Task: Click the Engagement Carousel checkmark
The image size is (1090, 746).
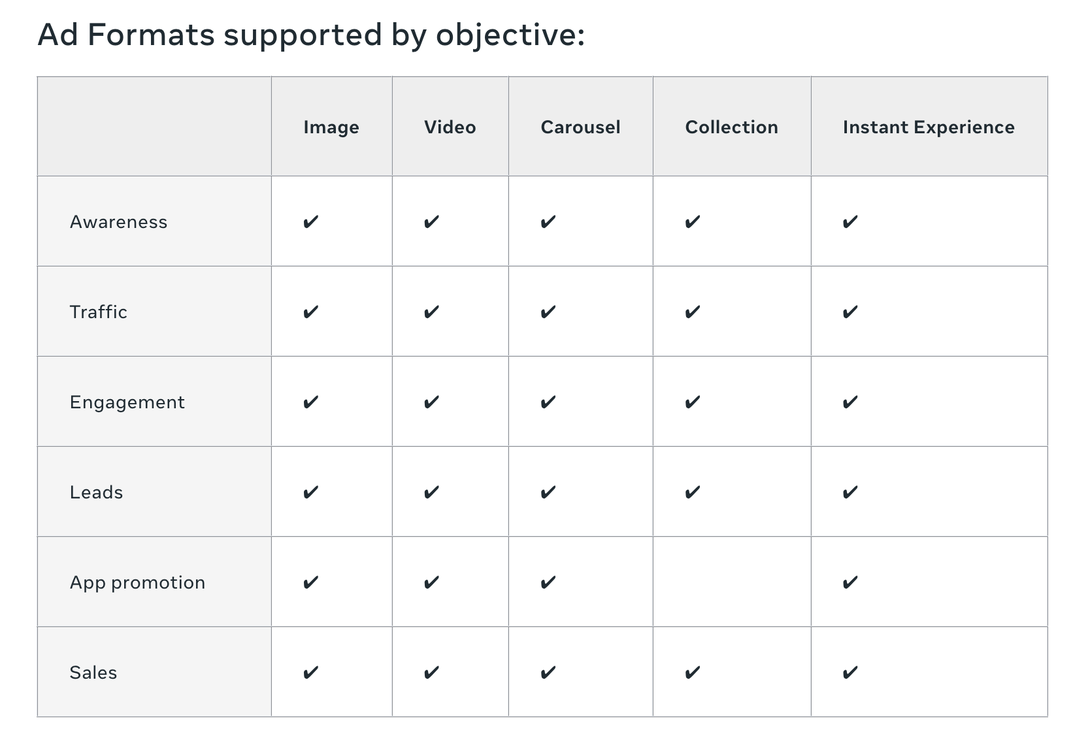Action: pos(547,402)
